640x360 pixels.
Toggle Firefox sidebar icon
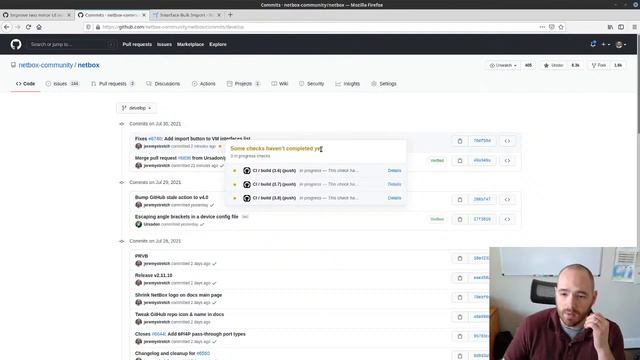621,27
